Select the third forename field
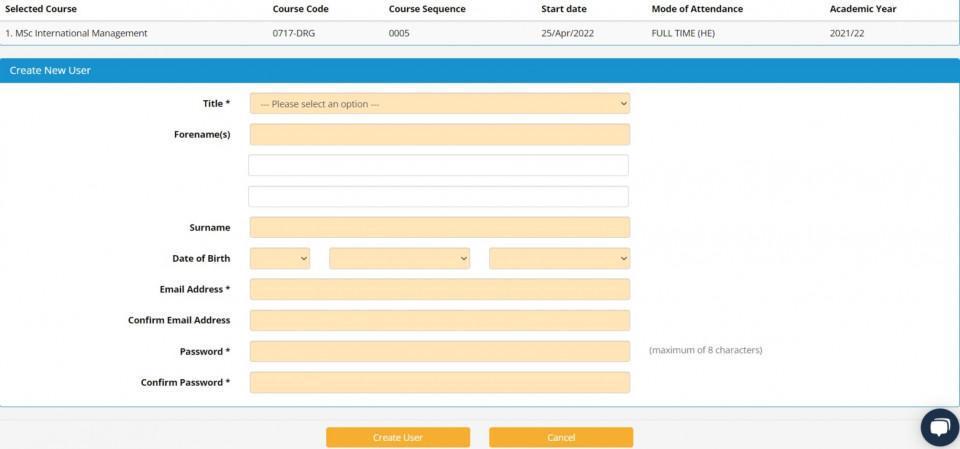Image resolution: width=960 pixels, height=449 pixels. pos(438,197)
